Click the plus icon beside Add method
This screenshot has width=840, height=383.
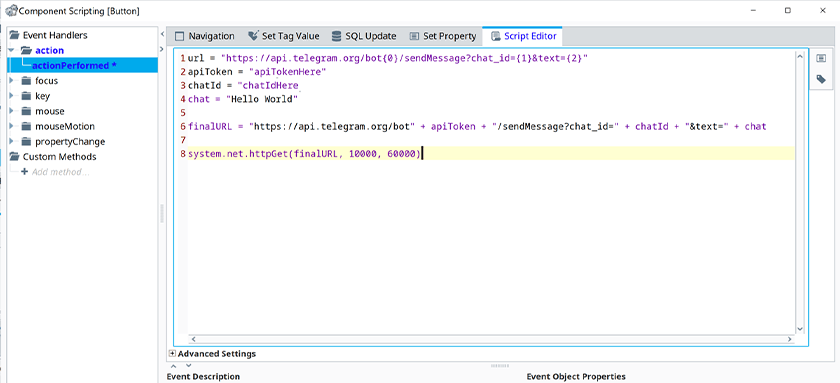pyautogui.click(x=24, y=172)
